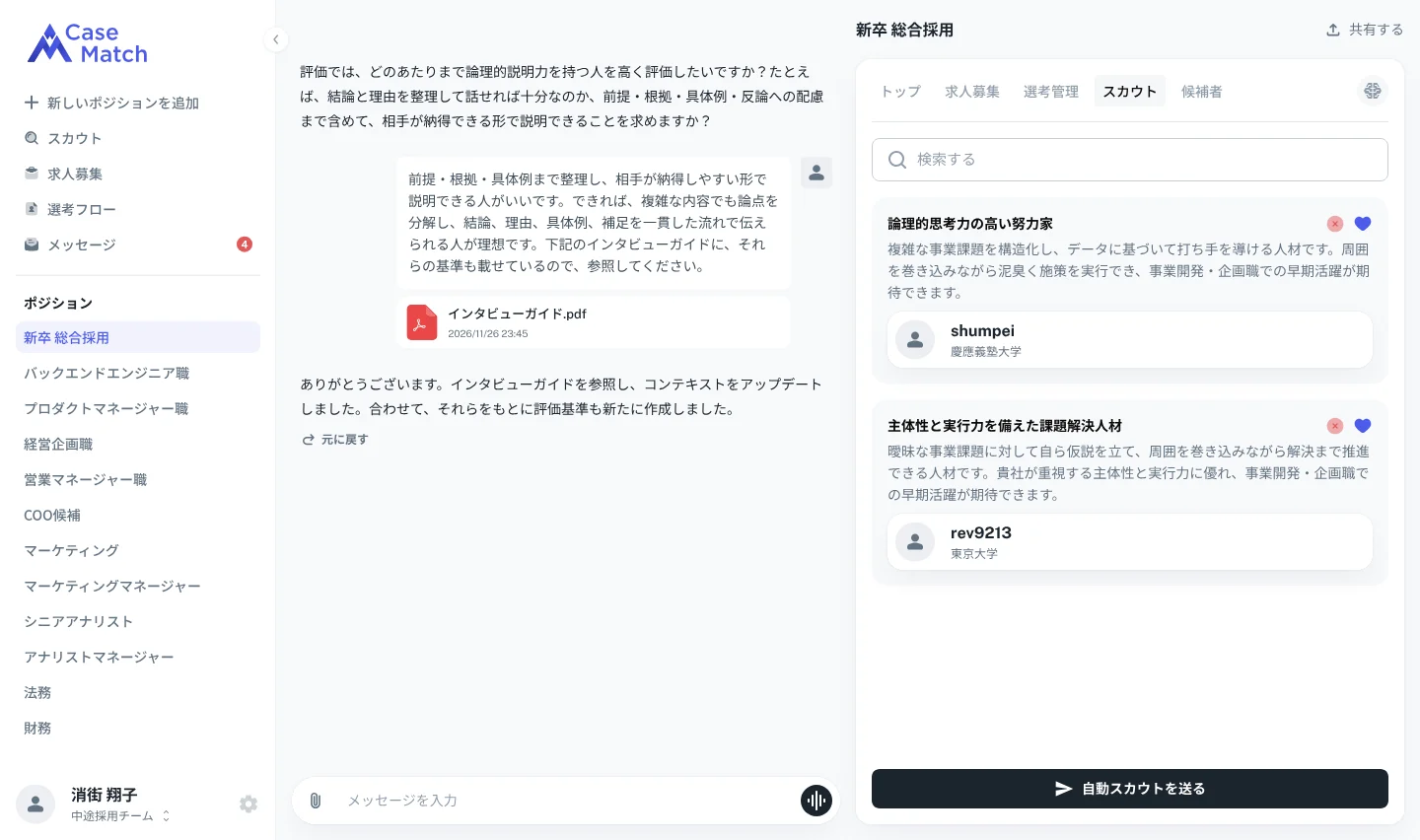This screenshot has height=840, width=1420.
Task: Open スカウト in the left sidebar
Action: pos(138,138)
